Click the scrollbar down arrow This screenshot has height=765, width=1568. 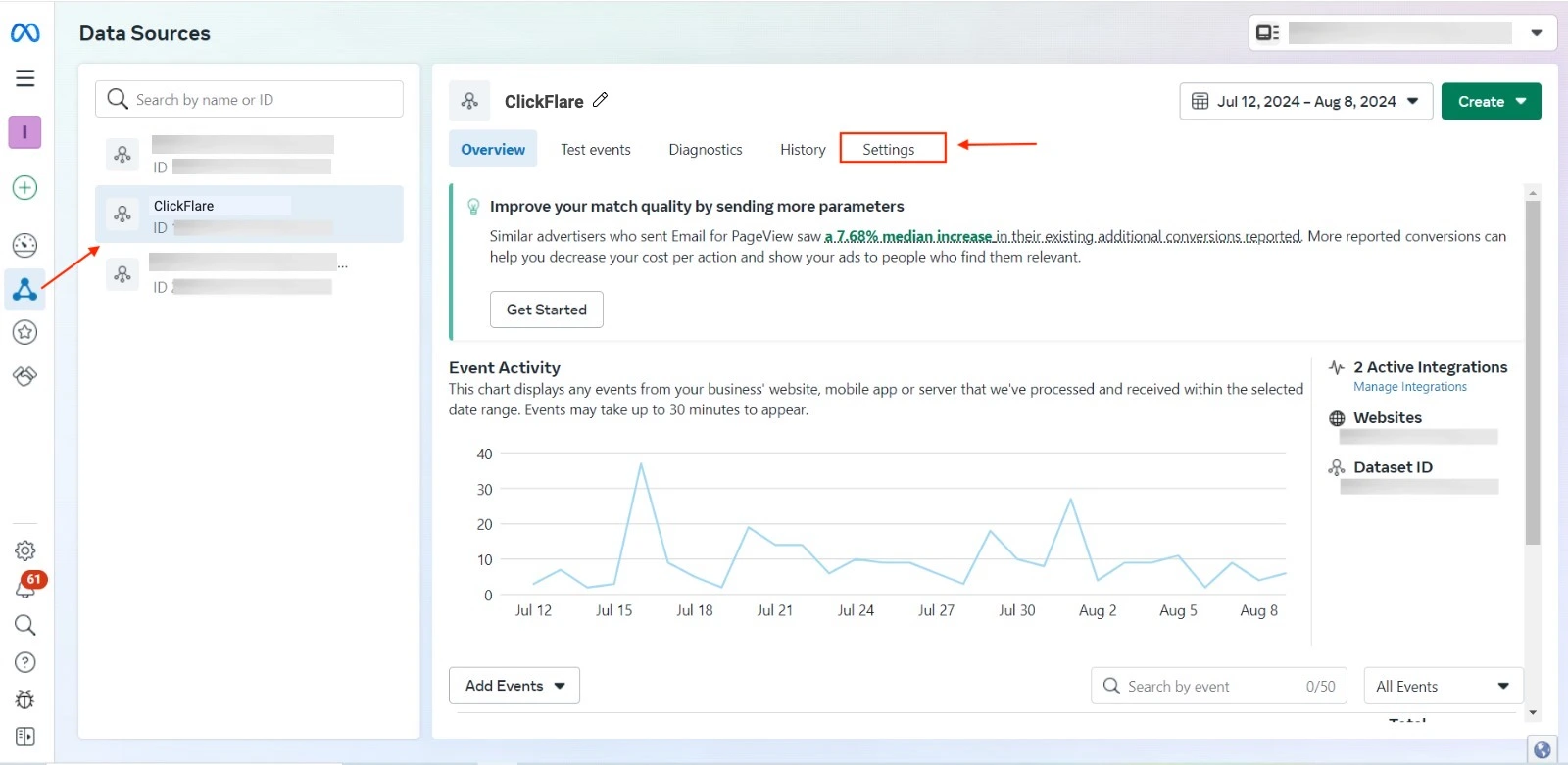click(x=1533, y=713)
